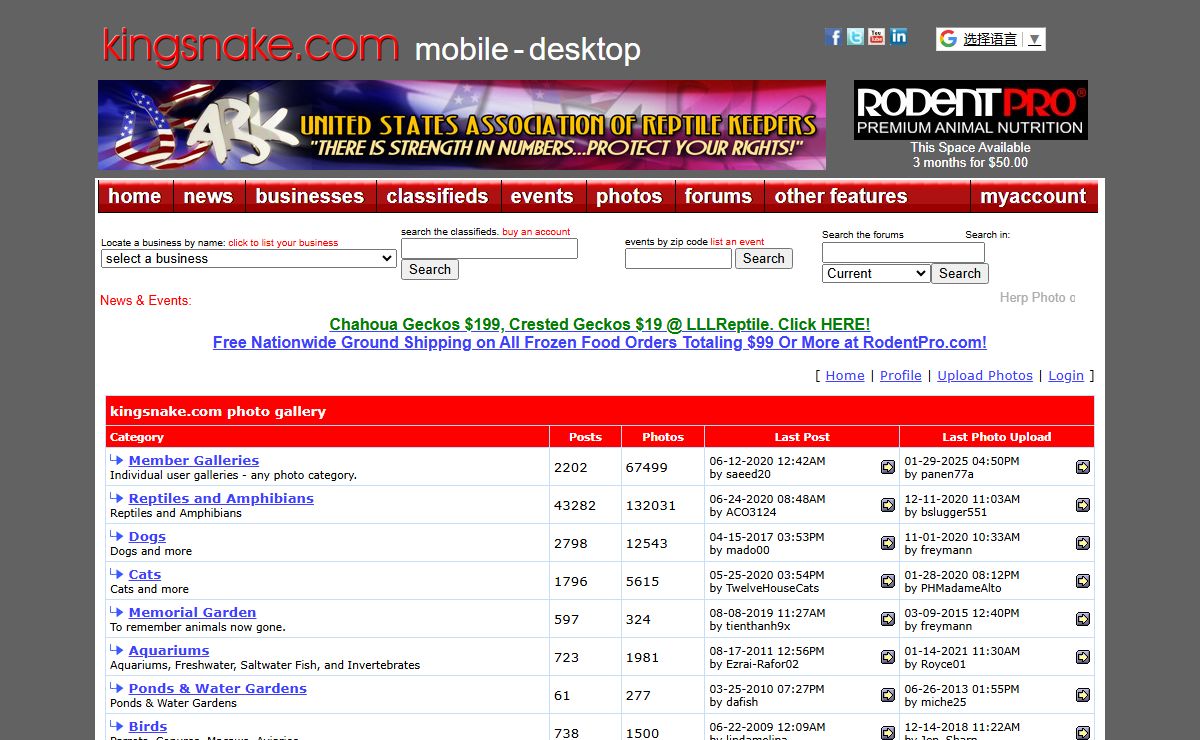Open the YouTube social icon

[877, 37]
